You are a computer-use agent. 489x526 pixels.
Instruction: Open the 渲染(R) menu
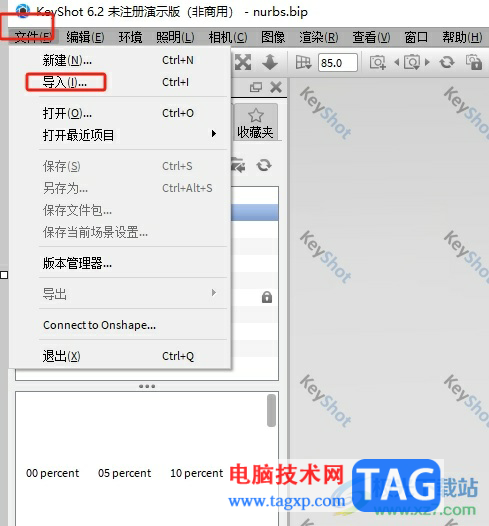coord(319,37)
